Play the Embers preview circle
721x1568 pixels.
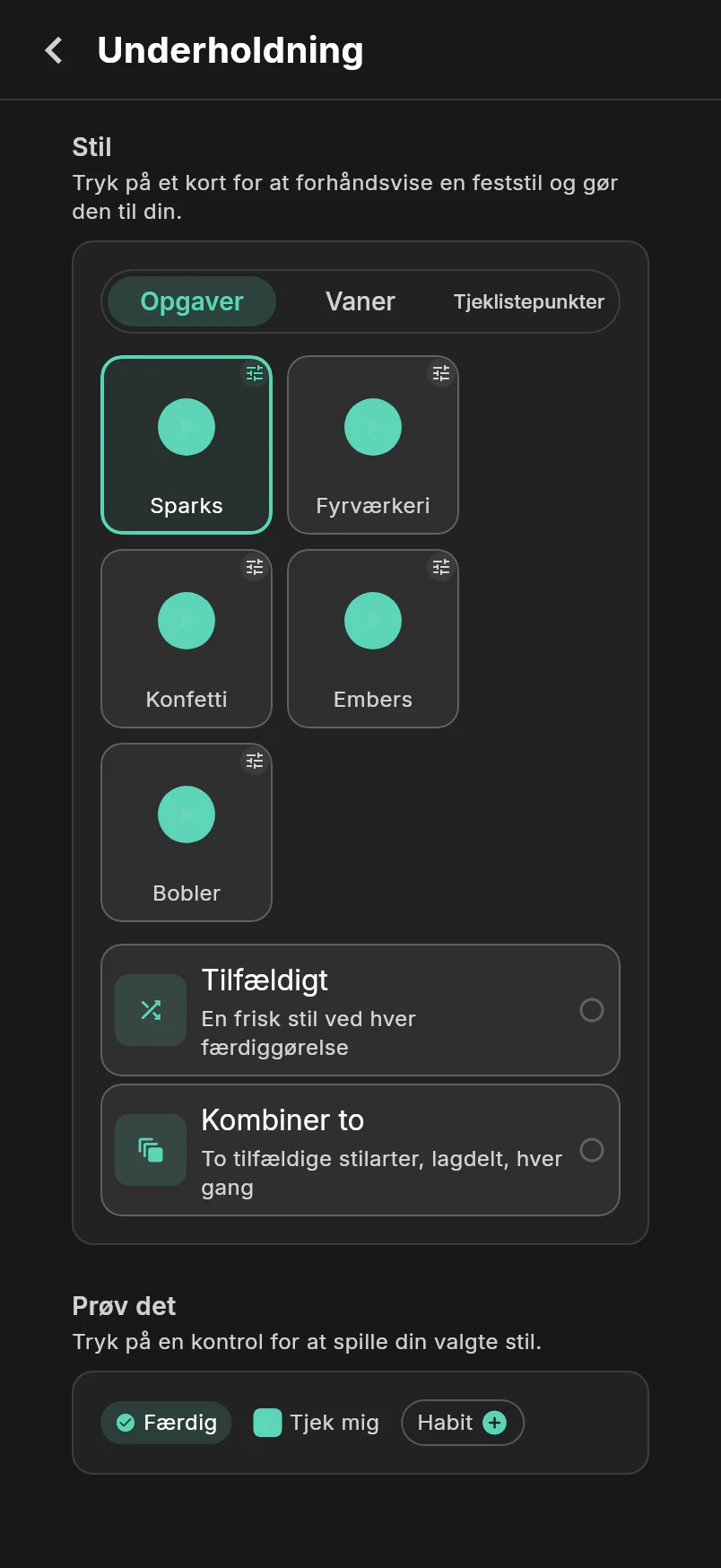coord(373,621)
